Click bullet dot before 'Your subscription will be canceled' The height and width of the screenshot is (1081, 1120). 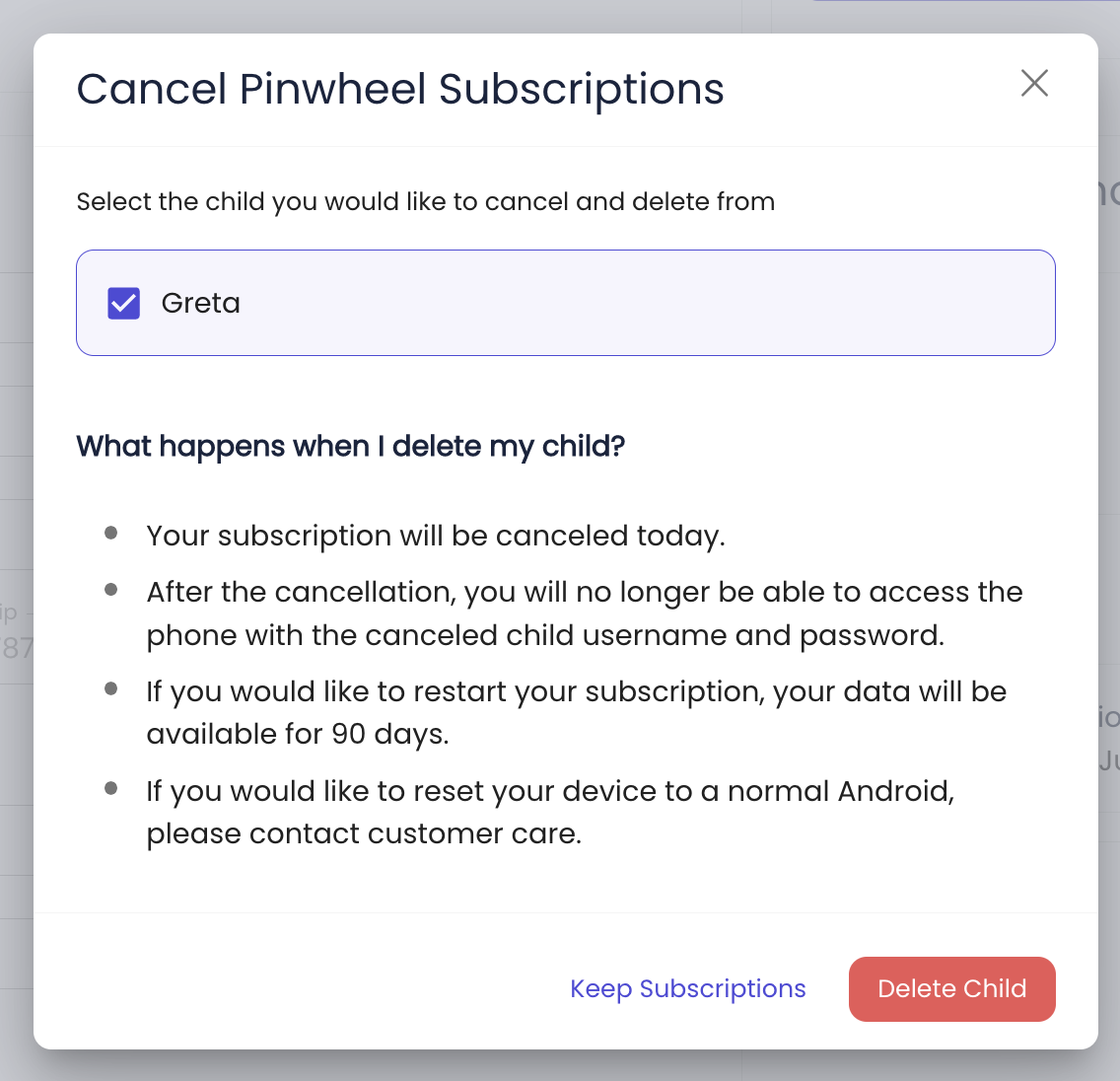tap(111, 534)
